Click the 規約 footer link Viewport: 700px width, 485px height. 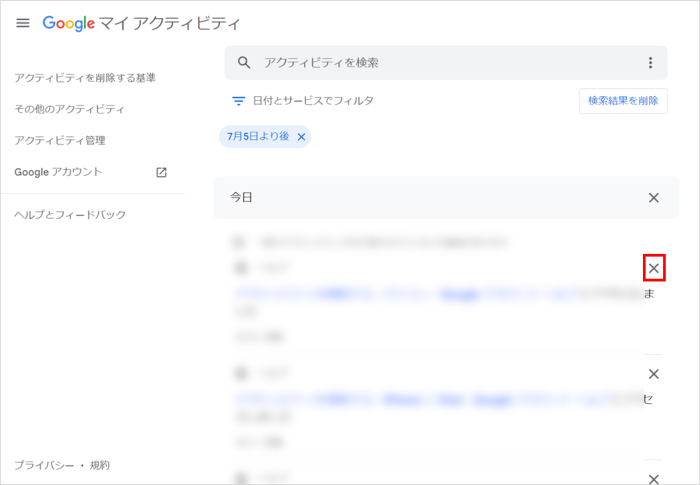[100, 465]
